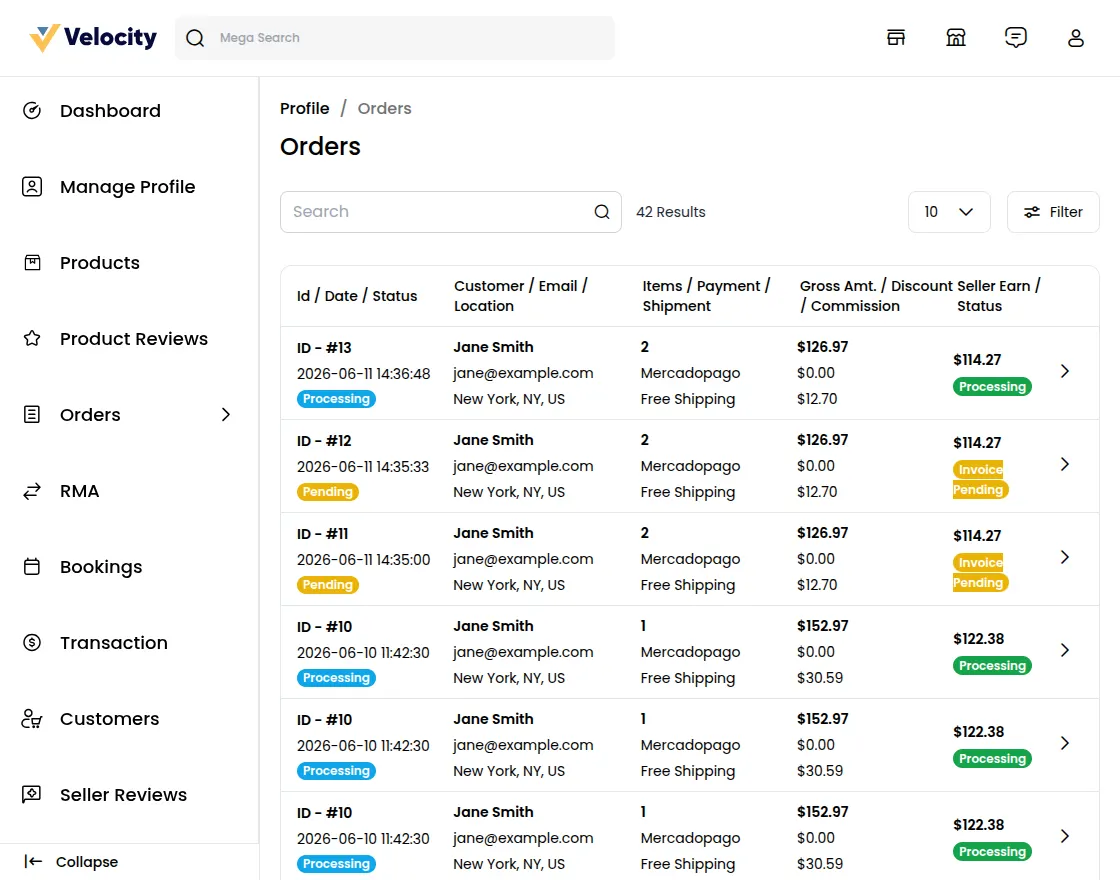Click the Profile breadcrumb link
This screenshot has width=1120, height=880.
coord(304,109)
